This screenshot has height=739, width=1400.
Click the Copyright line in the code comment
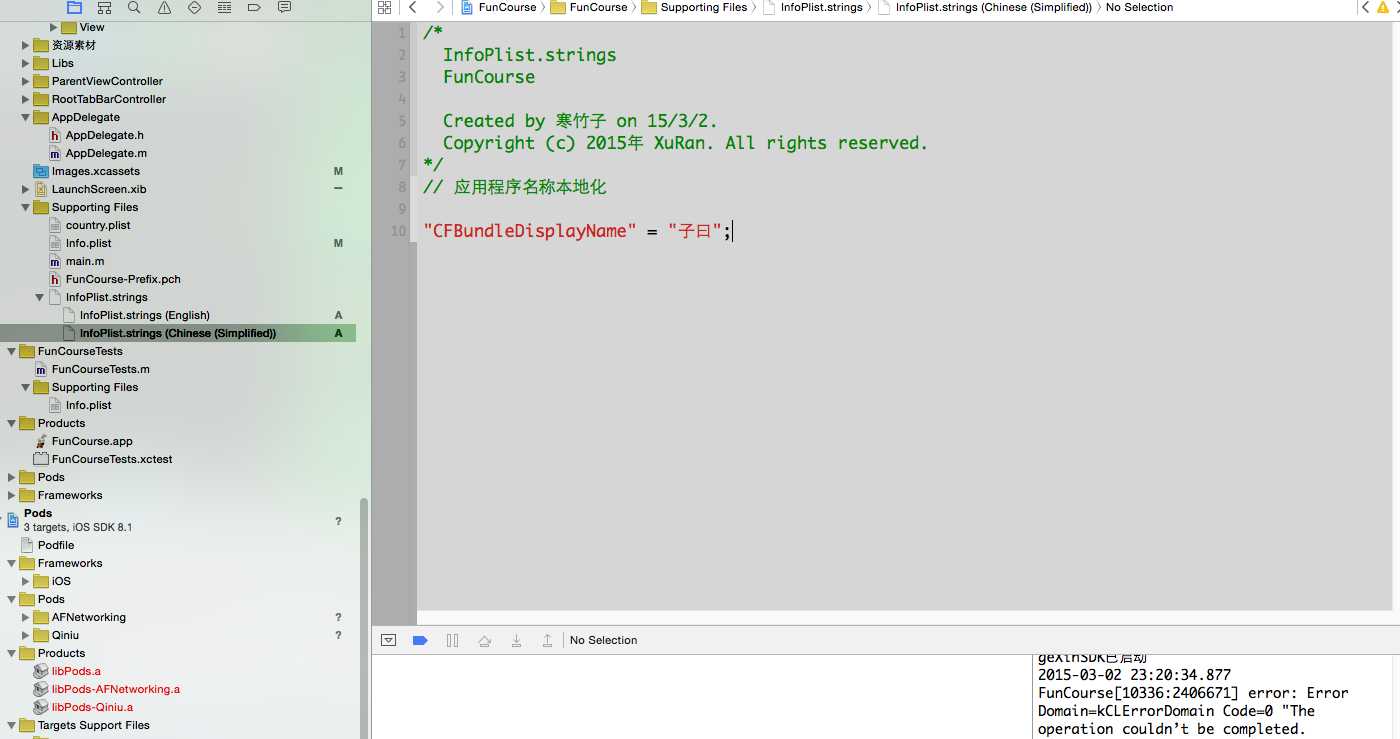point(686,143)
